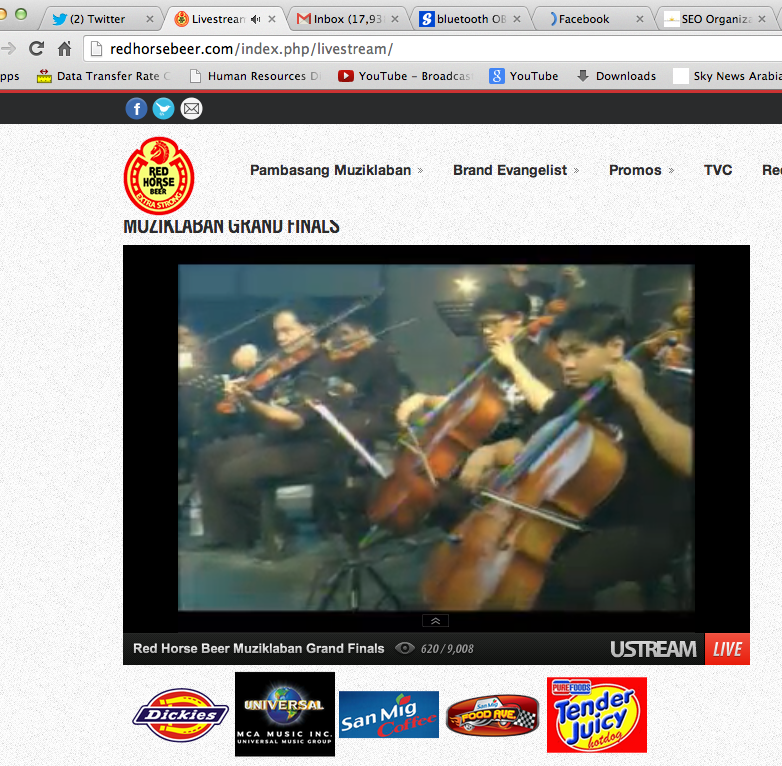Click the red LIVE badge
The height and width of the screenshot is (766, 782).
[x=727, y=649]
